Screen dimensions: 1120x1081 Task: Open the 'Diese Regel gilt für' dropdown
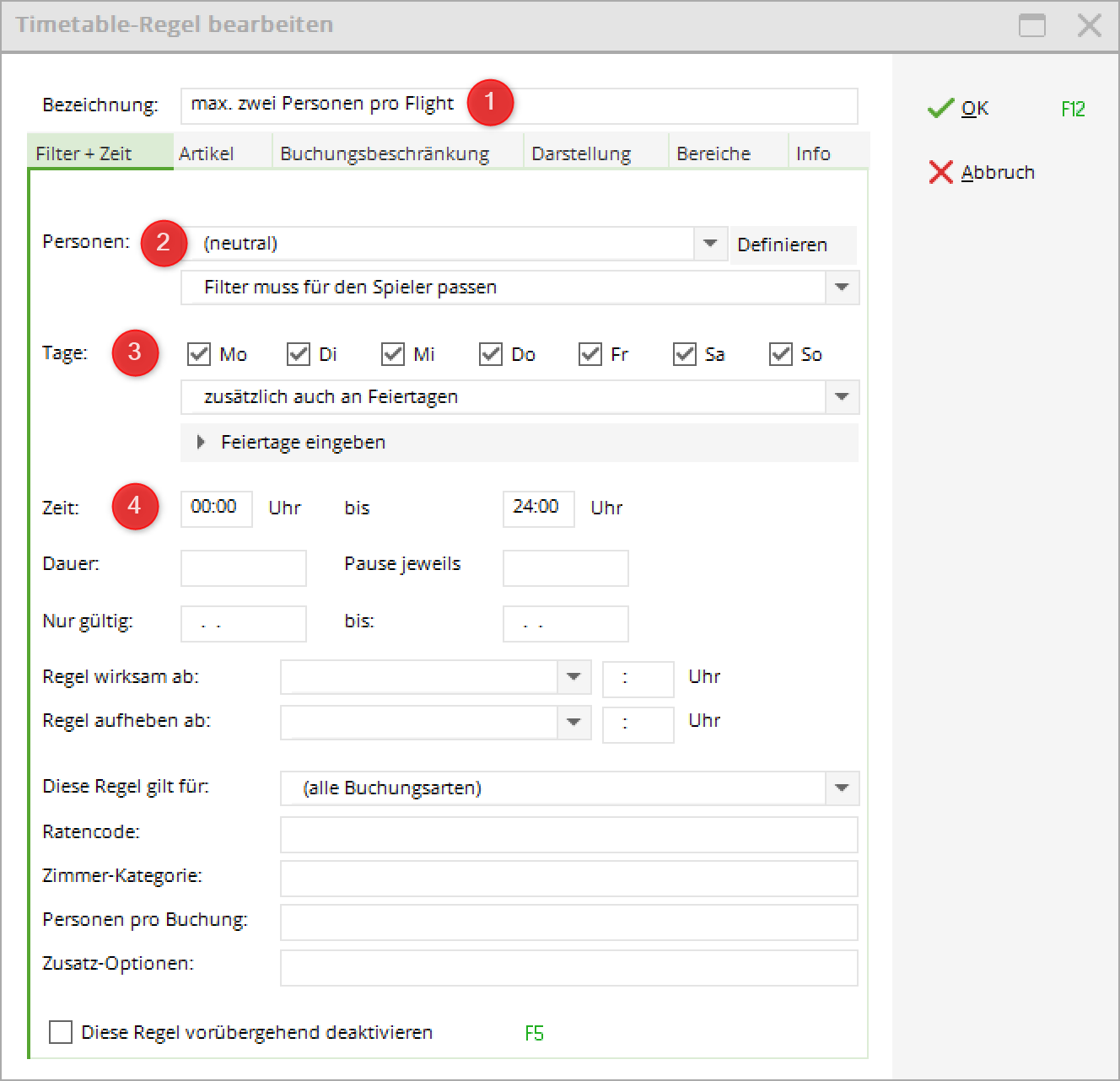click(842, 788)
